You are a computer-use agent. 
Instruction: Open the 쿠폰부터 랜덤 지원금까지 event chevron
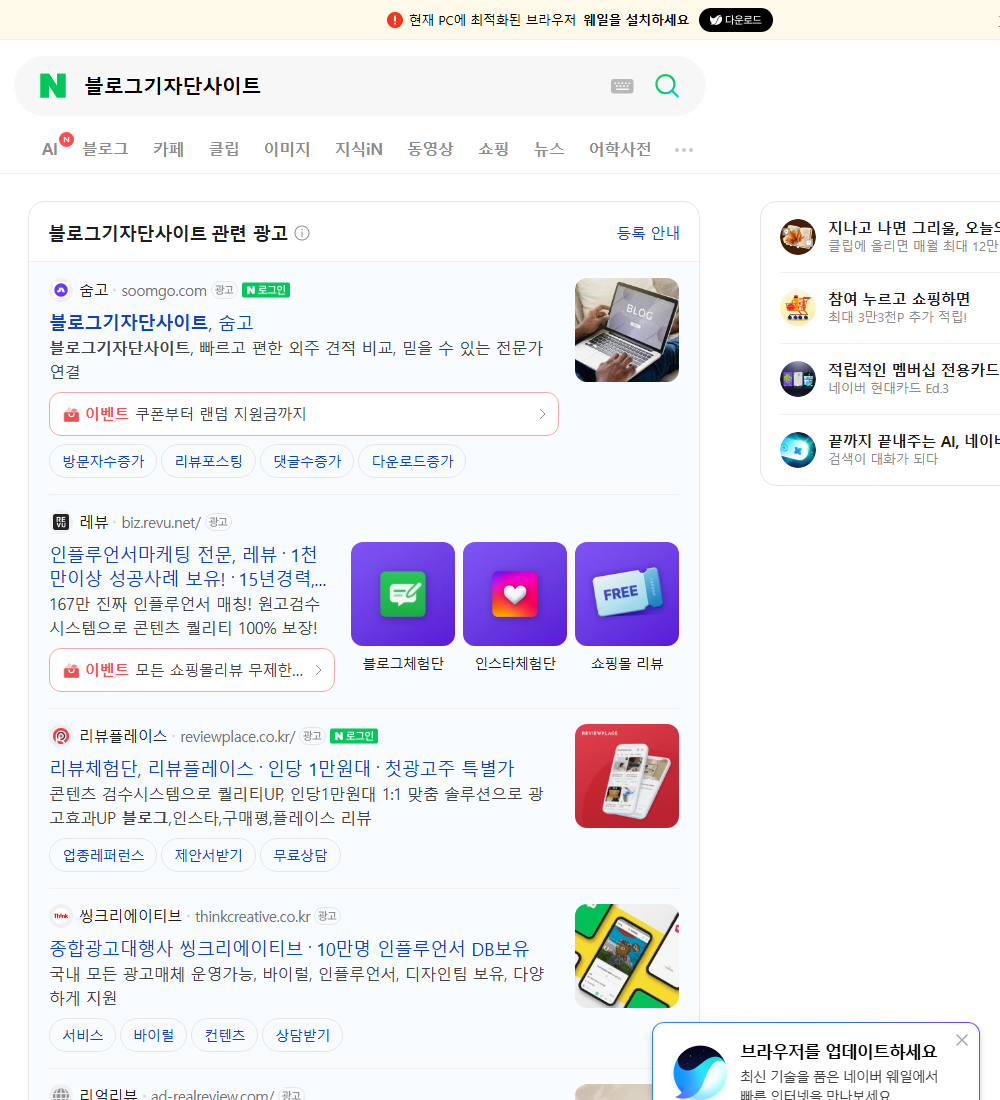(x=542, y=414)
